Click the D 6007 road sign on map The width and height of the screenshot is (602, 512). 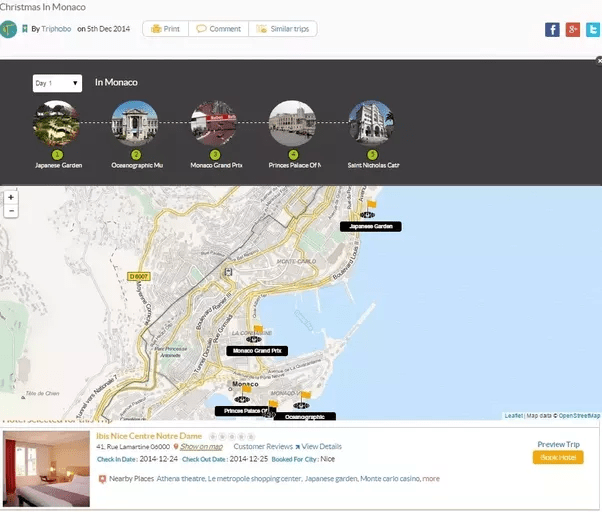[x=139, y=276]
